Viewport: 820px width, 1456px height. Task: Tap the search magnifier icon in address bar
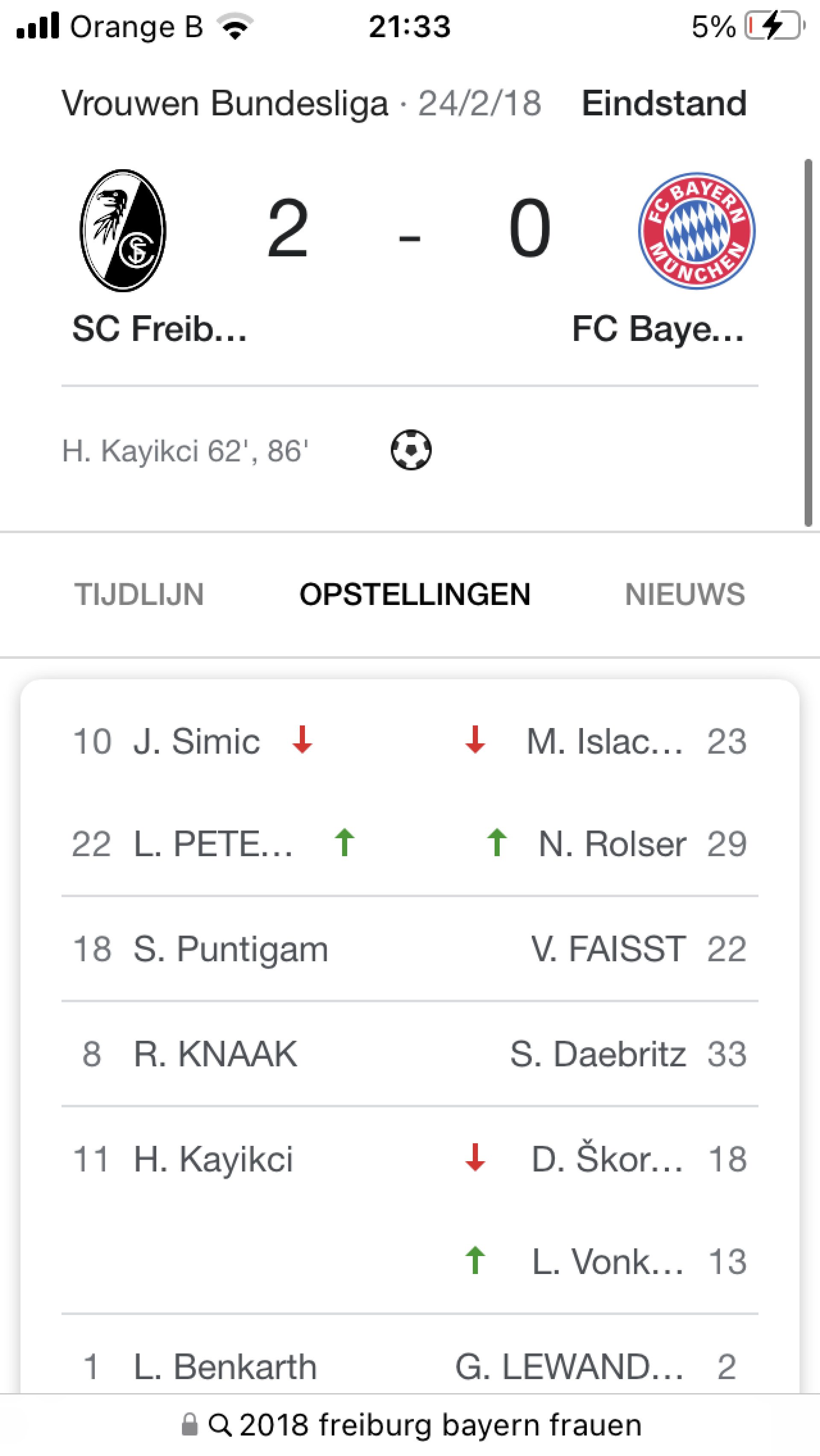coord(219,1424)
